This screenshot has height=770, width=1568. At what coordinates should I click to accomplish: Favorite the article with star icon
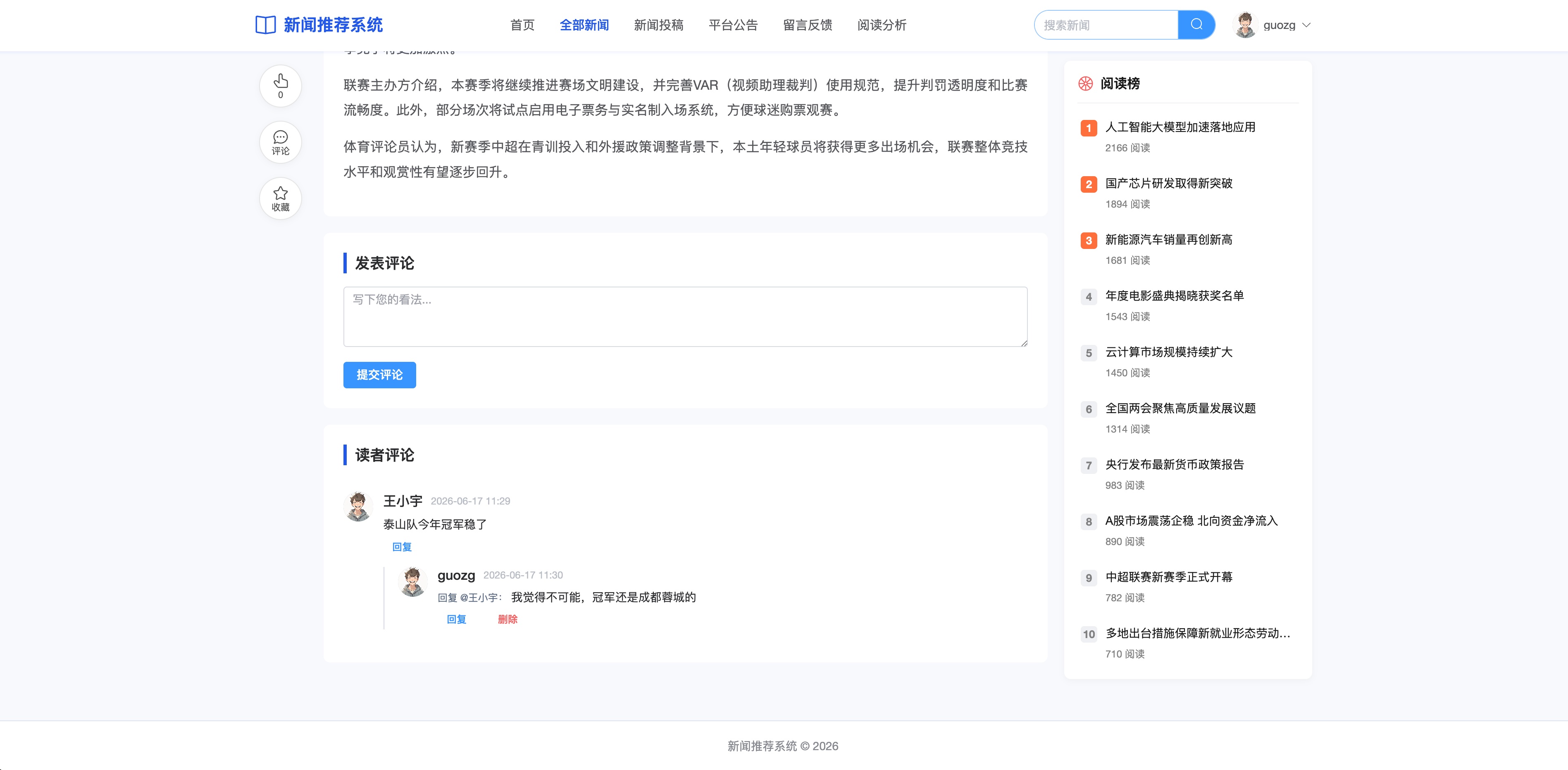click(281, 198)
